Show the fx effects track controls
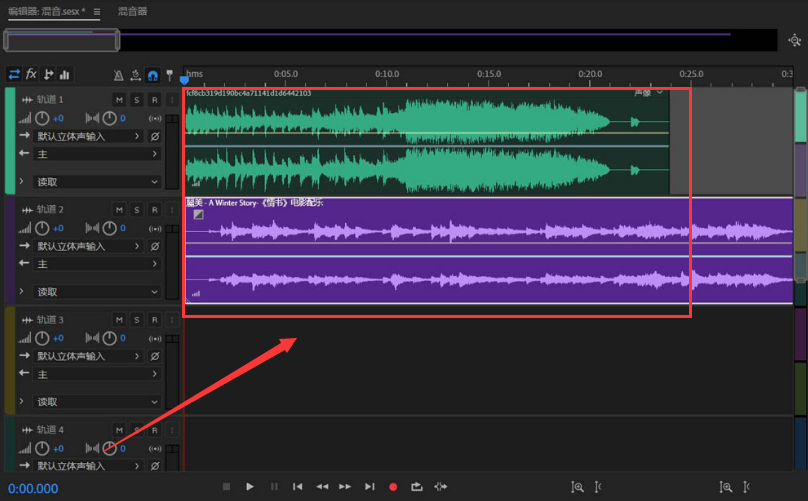Screen dimensions: 808x501 point(31,74)
